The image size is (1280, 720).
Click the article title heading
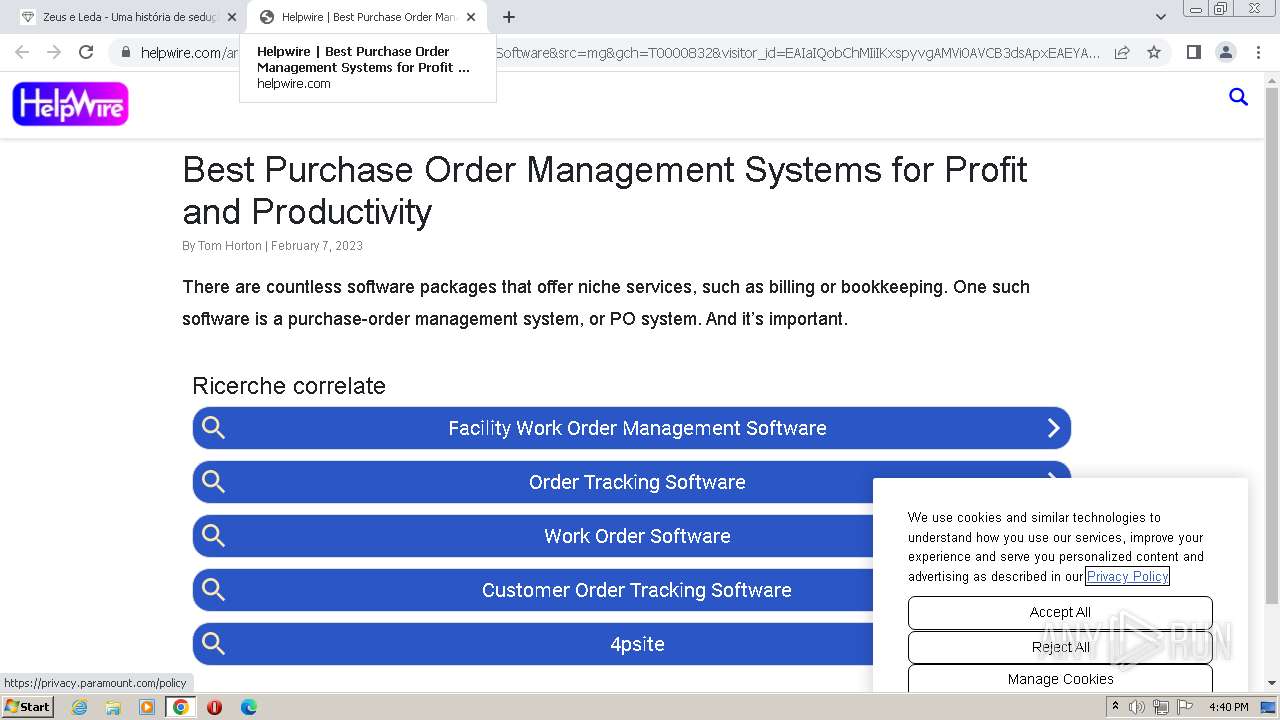click(x=605, y=190)
